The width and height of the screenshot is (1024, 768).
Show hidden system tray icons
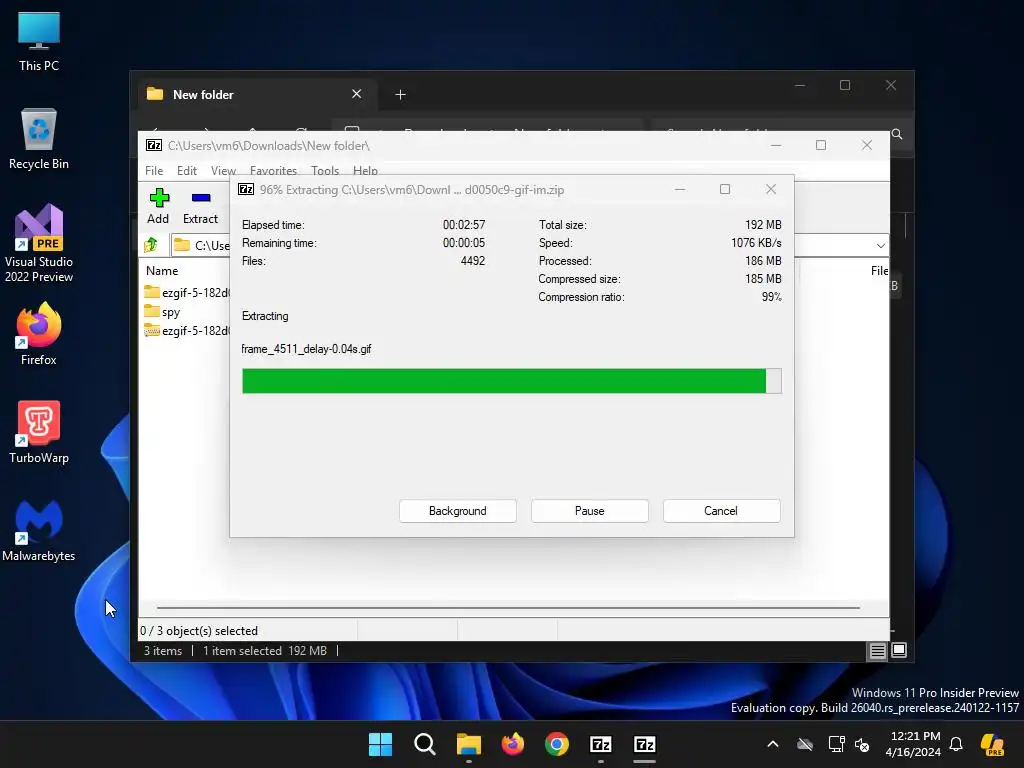coord(773,744)
